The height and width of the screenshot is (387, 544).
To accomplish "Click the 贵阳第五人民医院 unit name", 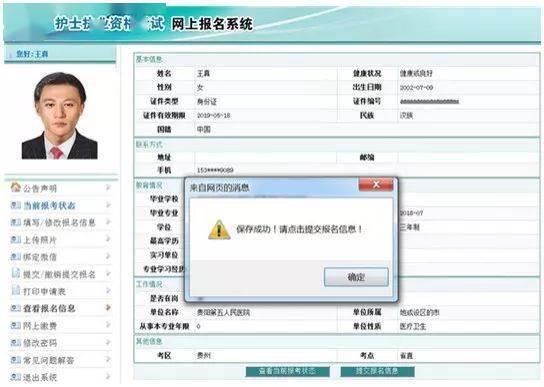I will click(223, 312).
